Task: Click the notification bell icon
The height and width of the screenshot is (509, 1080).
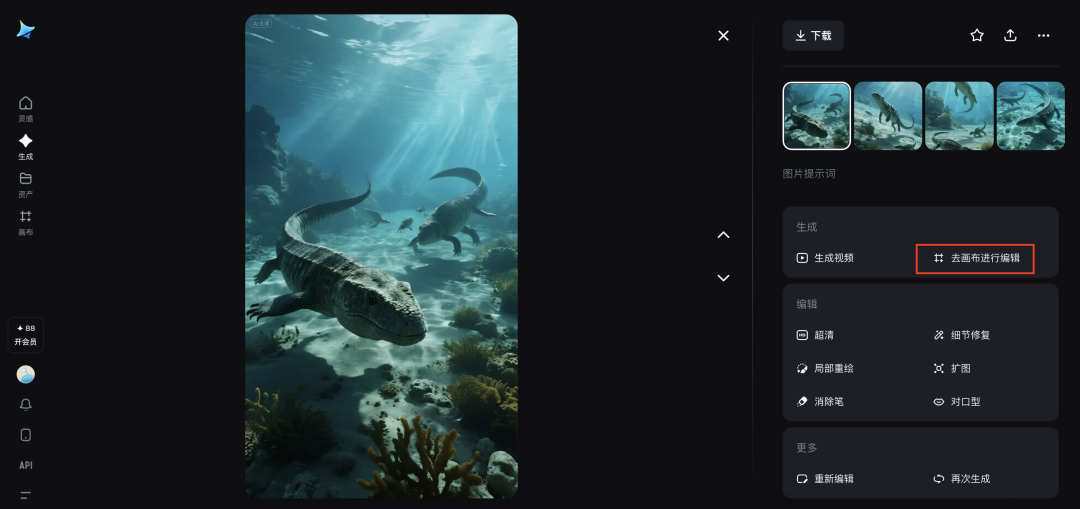Action: click(x=26, y=404)
